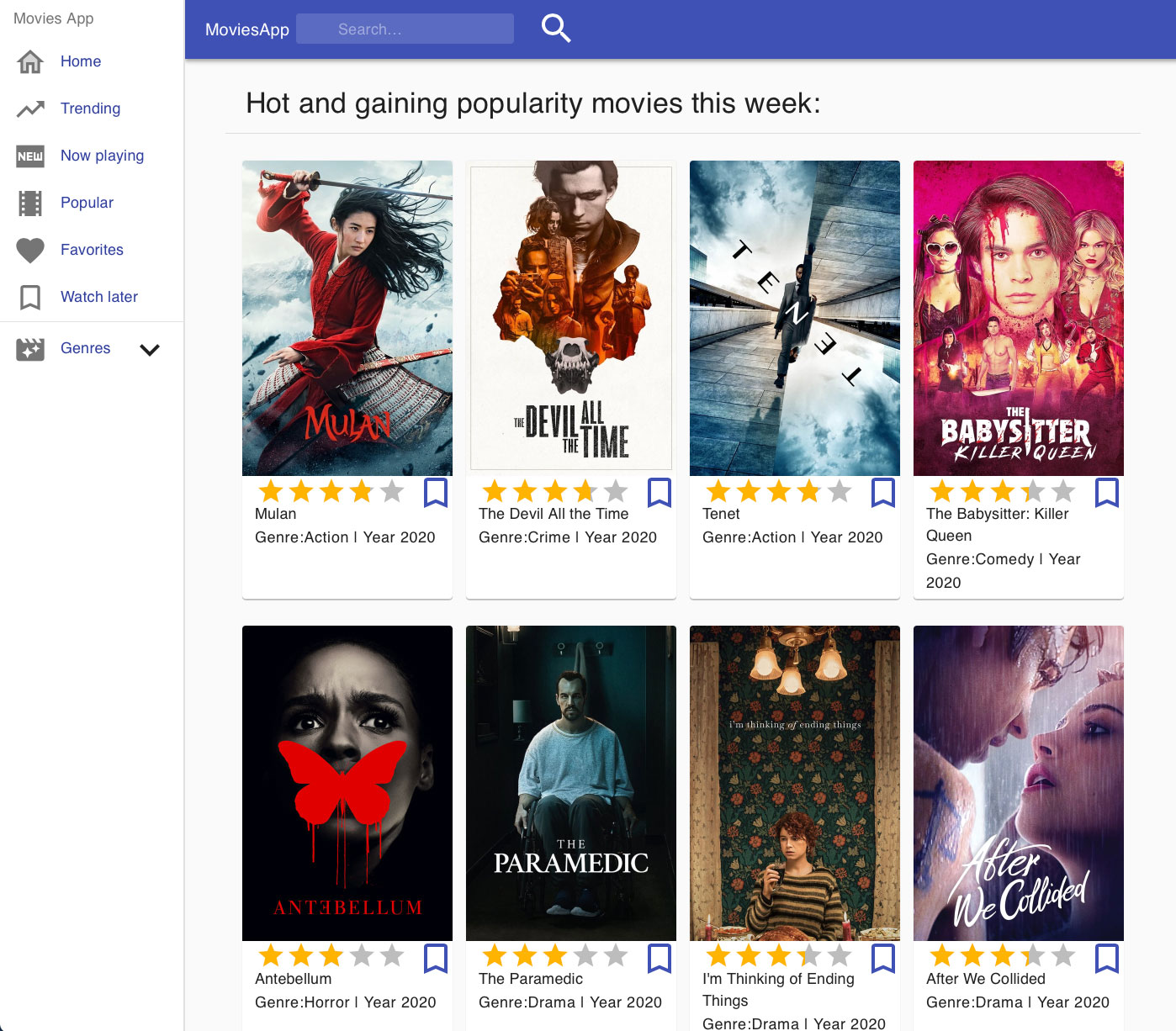Expand the Genres list with the chevron
This screenshot has width=1176, height=1031.
click(150, 350)
